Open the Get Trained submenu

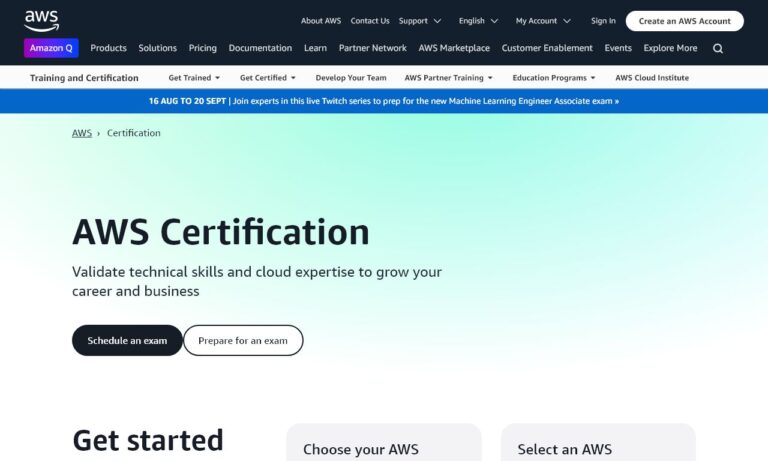coord(194,78)
